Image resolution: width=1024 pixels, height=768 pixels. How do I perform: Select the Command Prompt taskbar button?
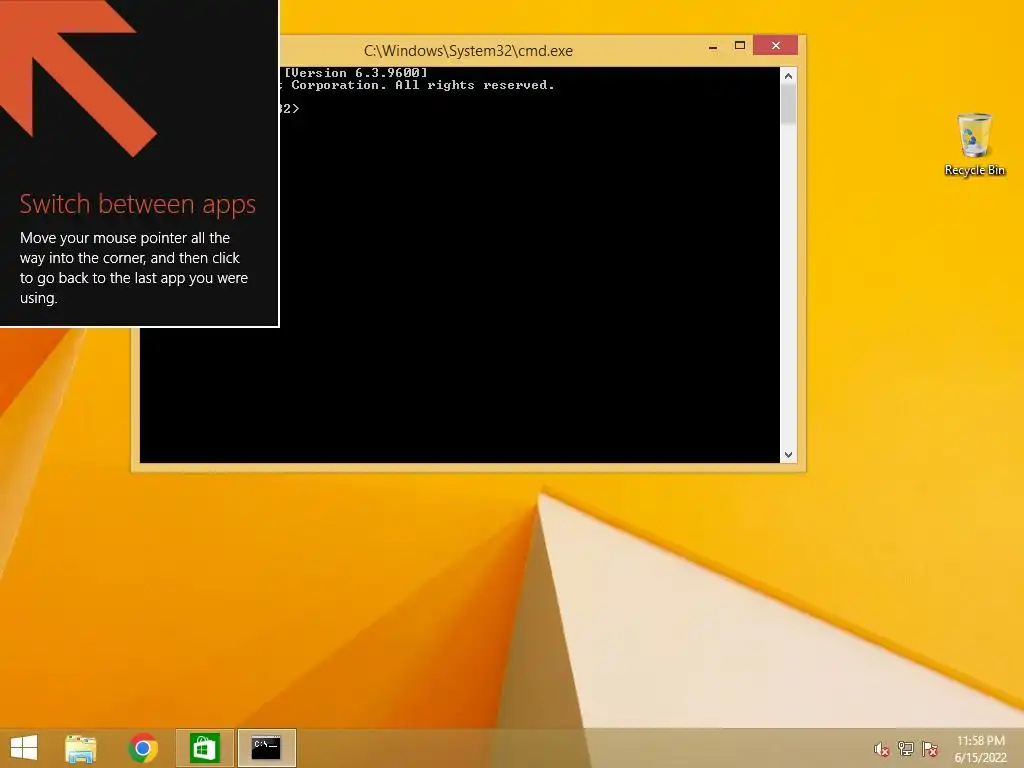coord(266,748)
